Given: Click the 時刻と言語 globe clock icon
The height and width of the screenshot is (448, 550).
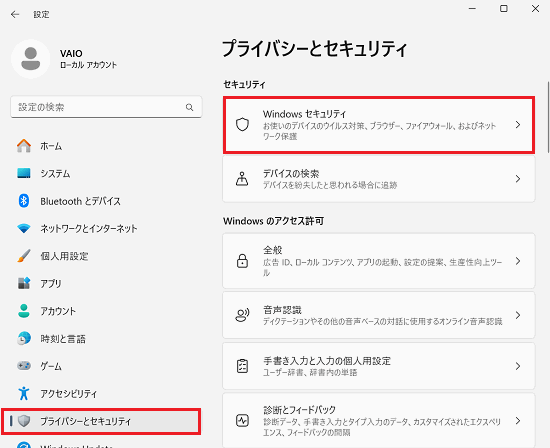Looking at the screenshot, I should click(x=24, y=338).
